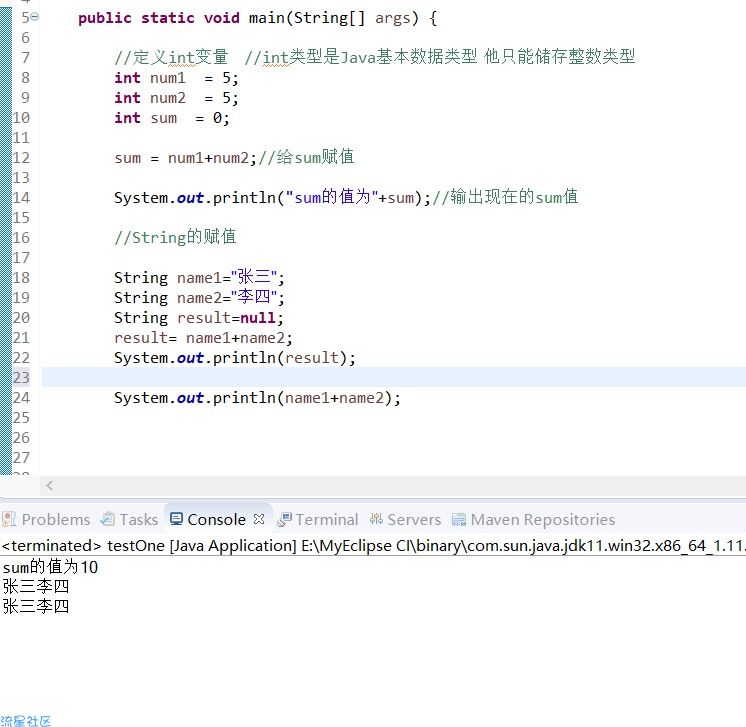Screen dimensions: 746x727
Task: Open the Problems tab
Action: (x=47, y=520)
